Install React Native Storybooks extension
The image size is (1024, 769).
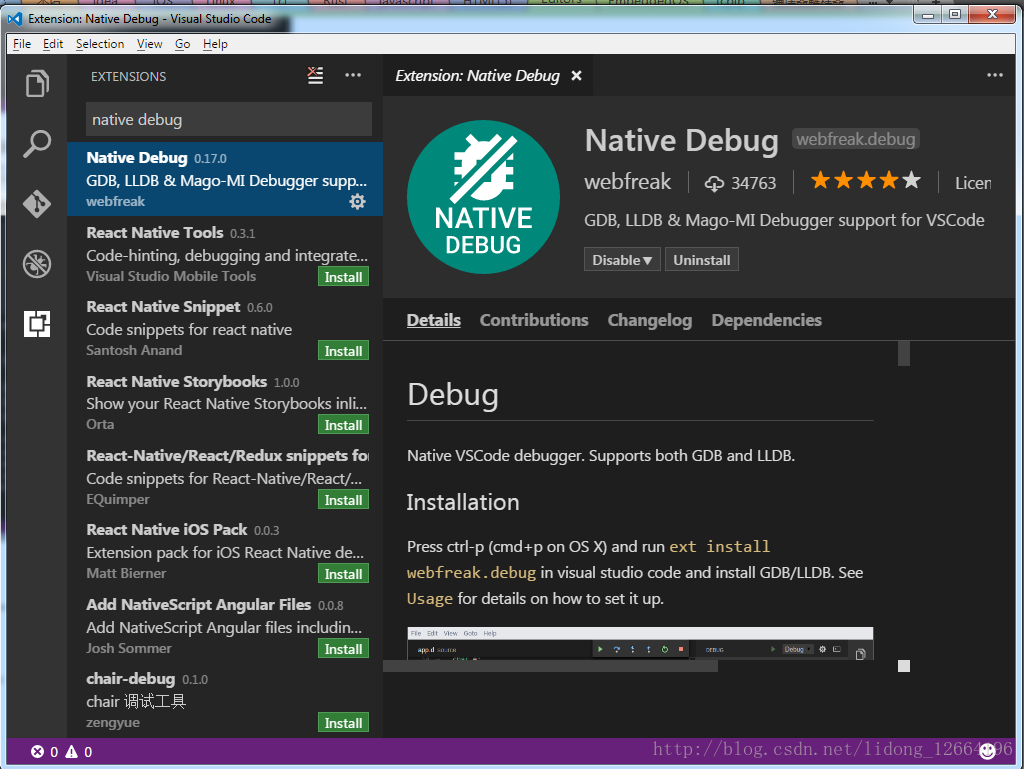[344, 425]
